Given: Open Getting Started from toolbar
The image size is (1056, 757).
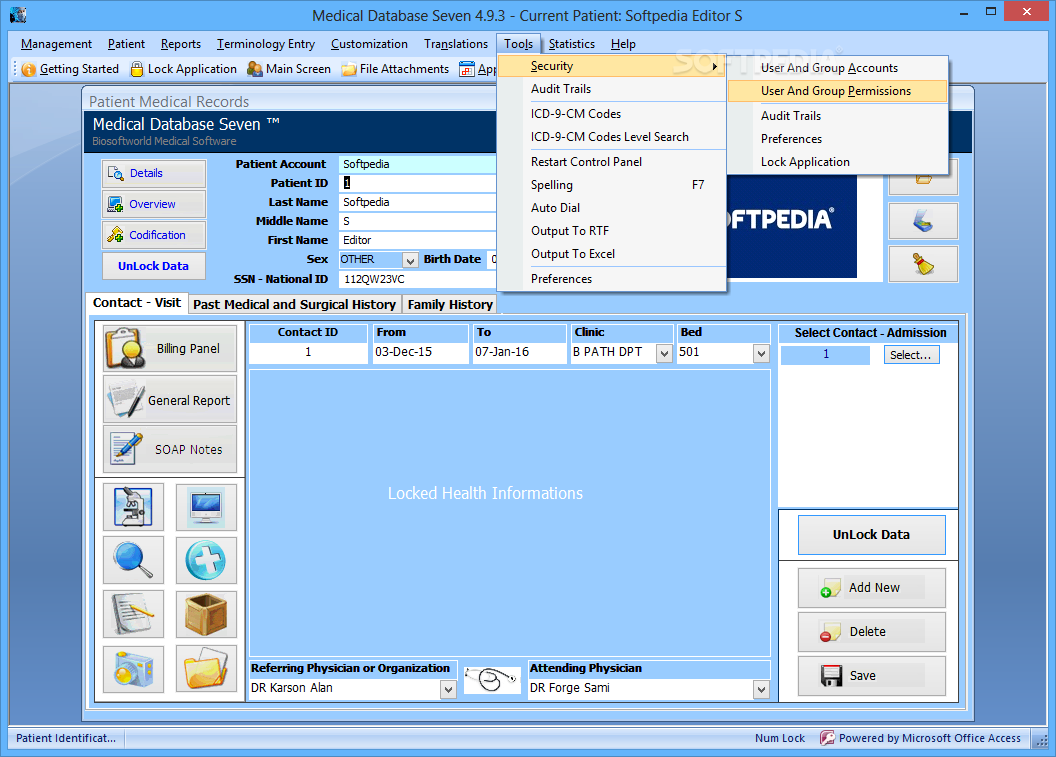Looking at the screenshot, I should click(70, 69).
